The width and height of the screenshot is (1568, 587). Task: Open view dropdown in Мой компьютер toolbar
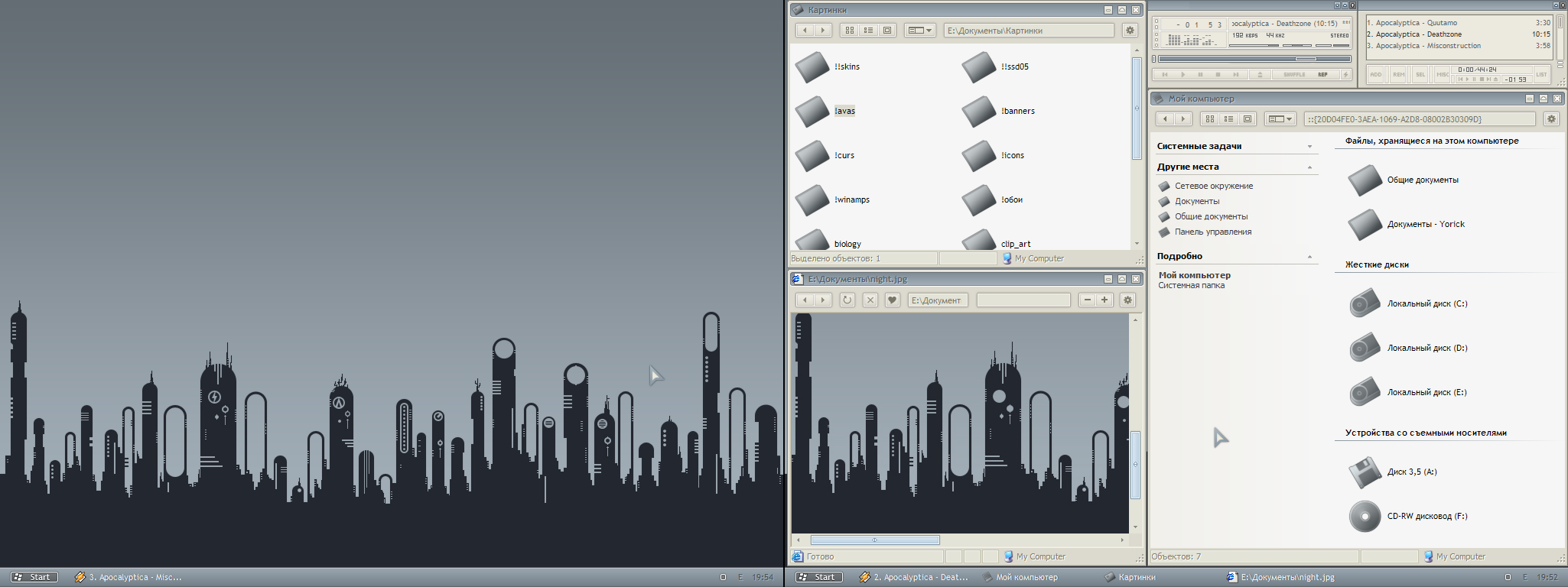tap(1280, 119)
